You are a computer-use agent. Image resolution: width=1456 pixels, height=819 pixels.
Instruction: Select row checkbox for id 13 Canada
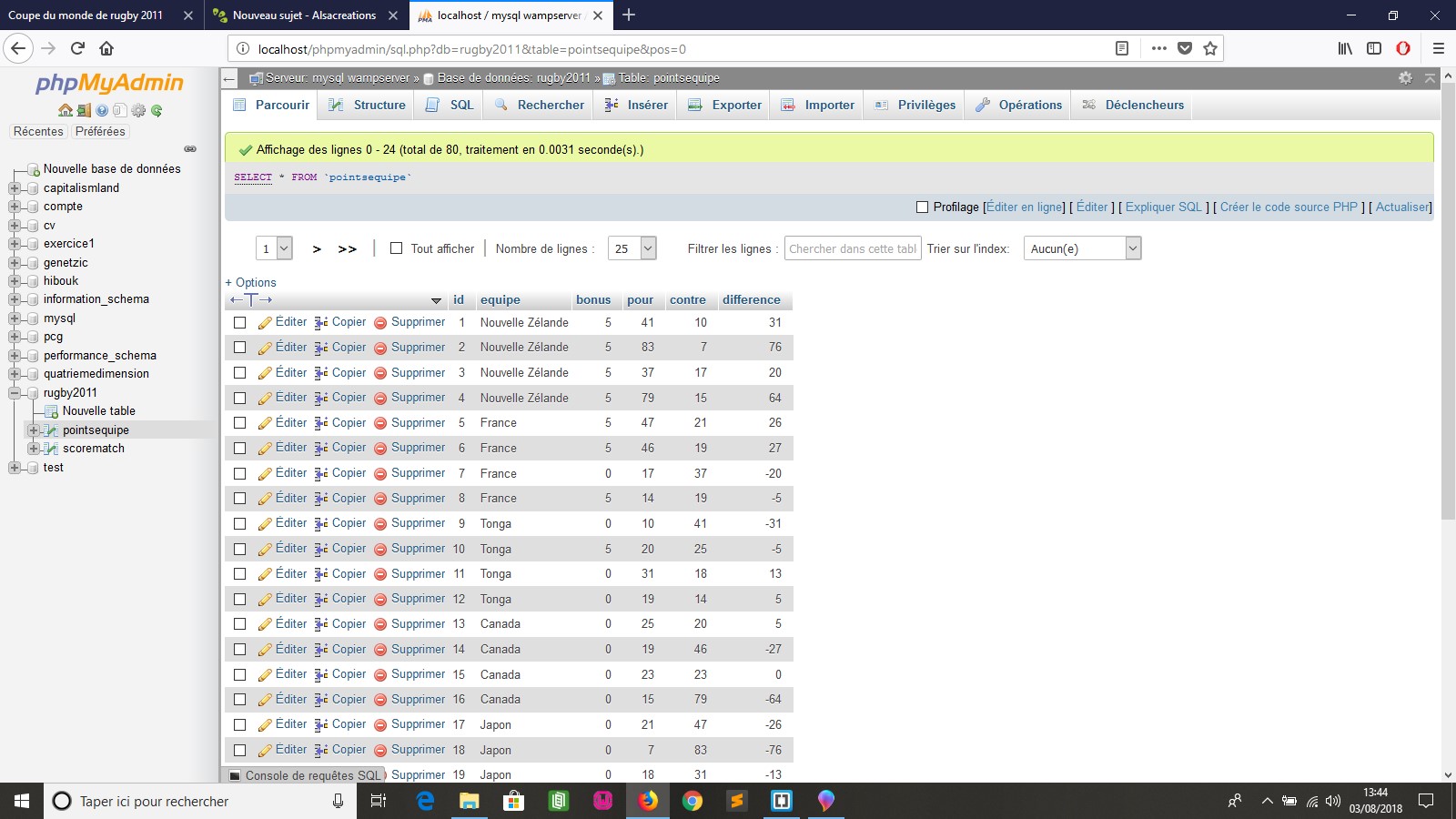pyautogui.click(x=240, y=624)
